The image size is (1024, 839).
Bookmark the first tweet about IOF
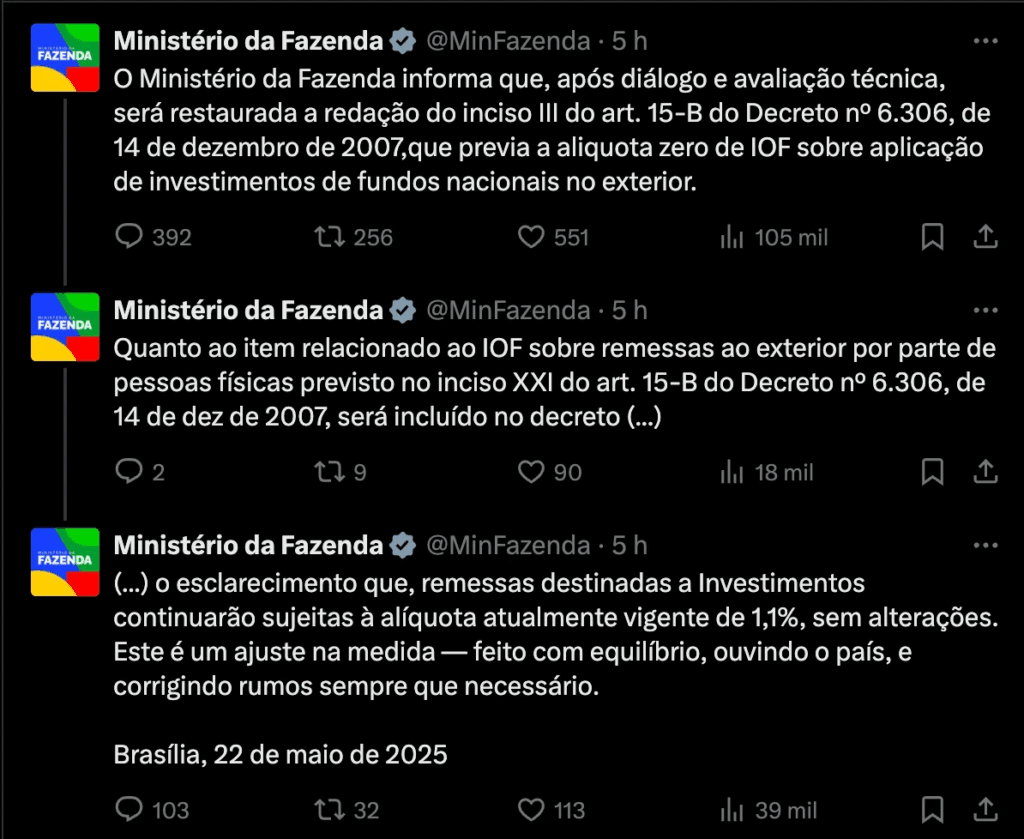[932, 237]
